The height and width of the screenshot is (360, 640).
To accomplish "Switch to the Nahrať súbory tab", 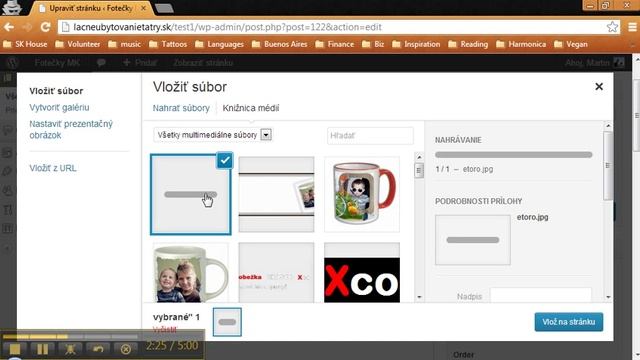I will click(181, 108).
